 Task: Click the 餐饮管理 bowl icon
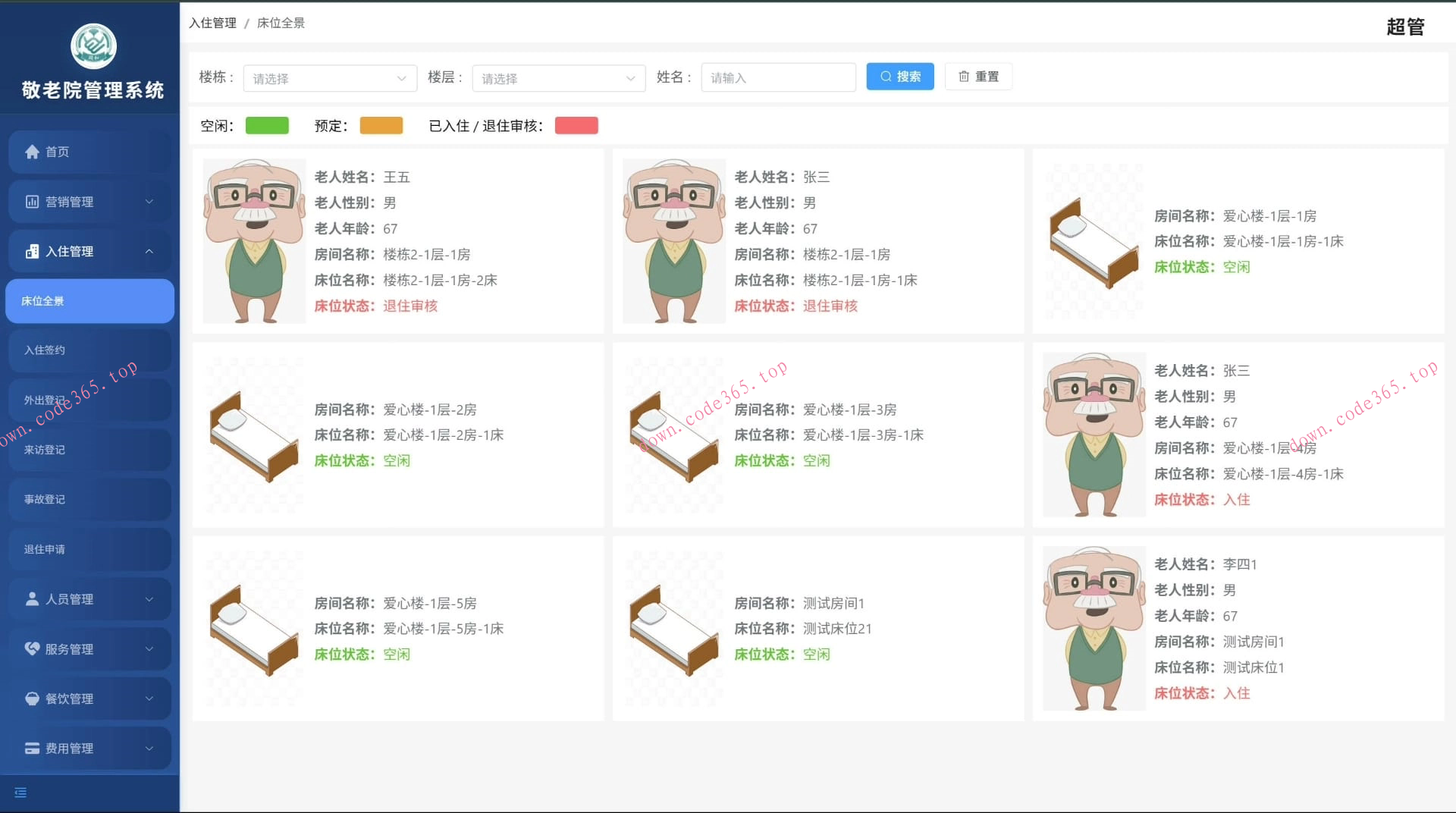coord(32,698)
